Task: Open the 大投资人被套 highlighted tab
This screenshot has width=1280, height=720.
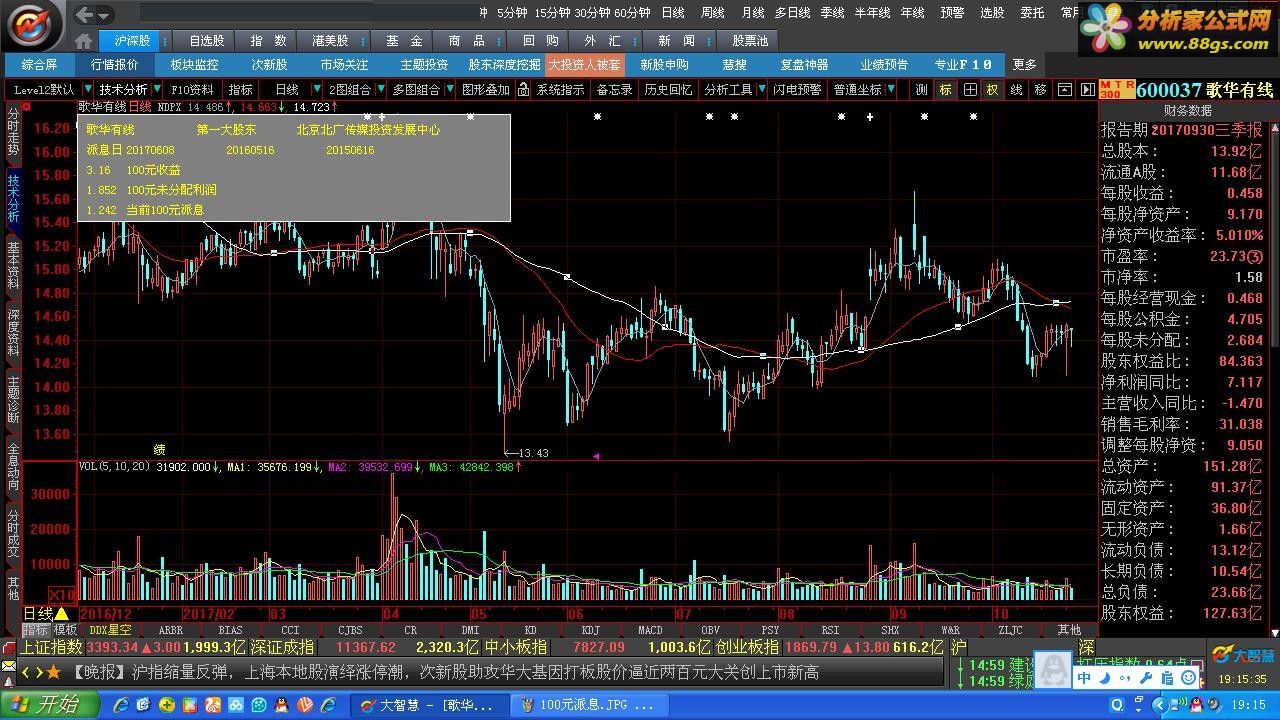Action: (585, 64)
